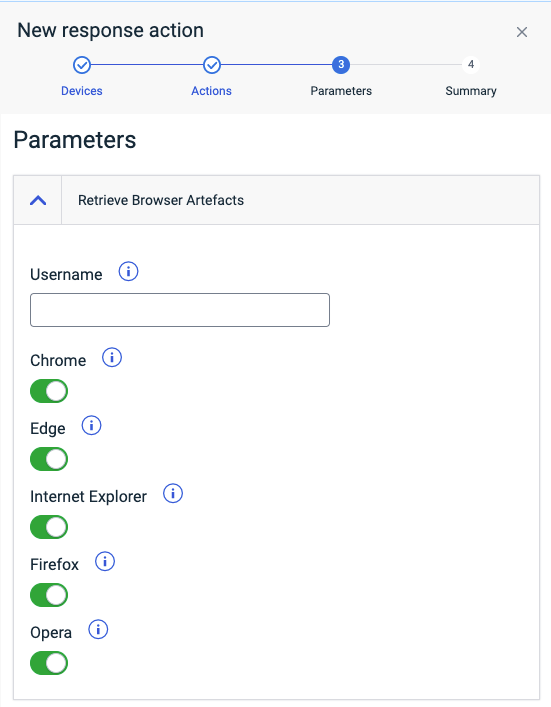
Task: Collapse the Retrieve Browser Artefacts section
Action: [38, 200]
